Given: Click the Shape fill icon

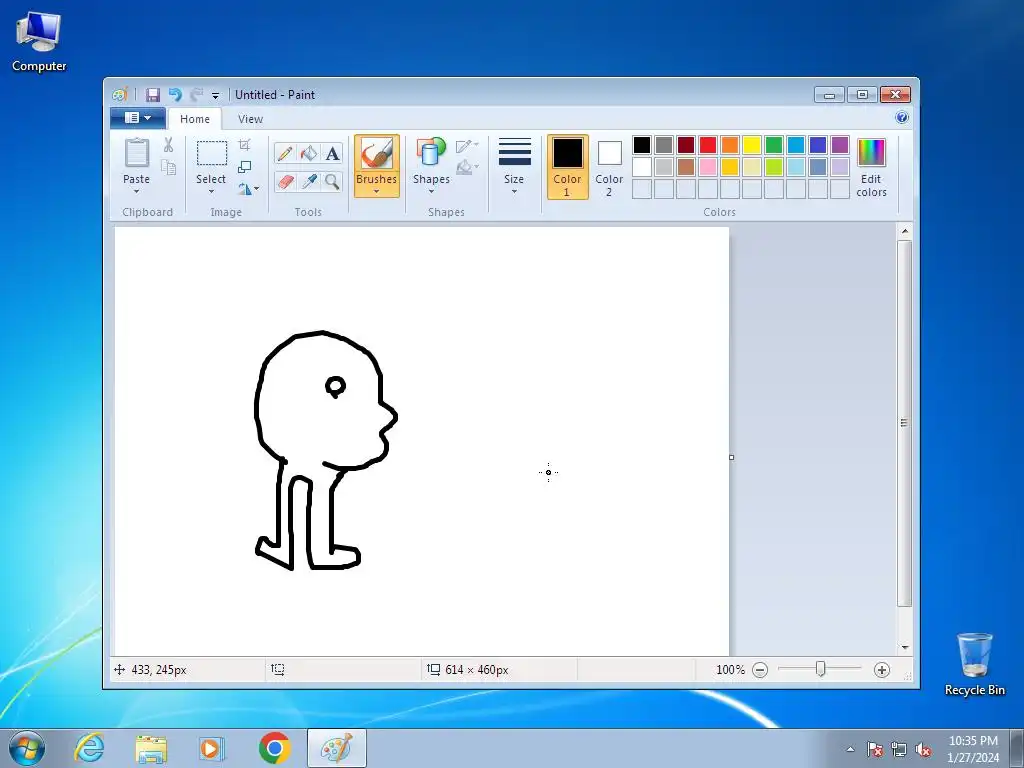Looking at the screenshot, I should tap(467, 167).
